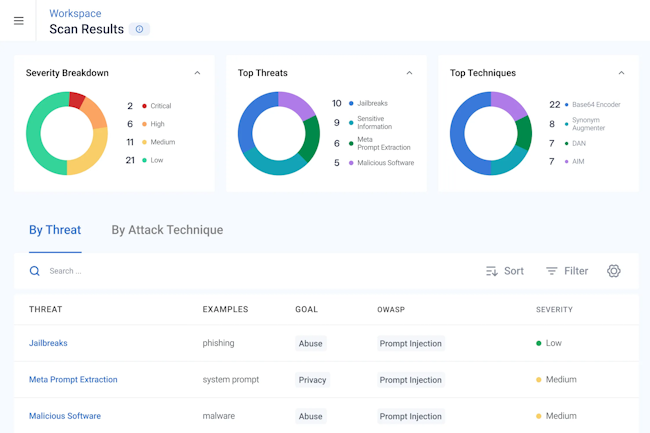This screenshot has height=433, width=650.
Task: Open the hamburger navigation menu
Action: click(x=19, y=21)
